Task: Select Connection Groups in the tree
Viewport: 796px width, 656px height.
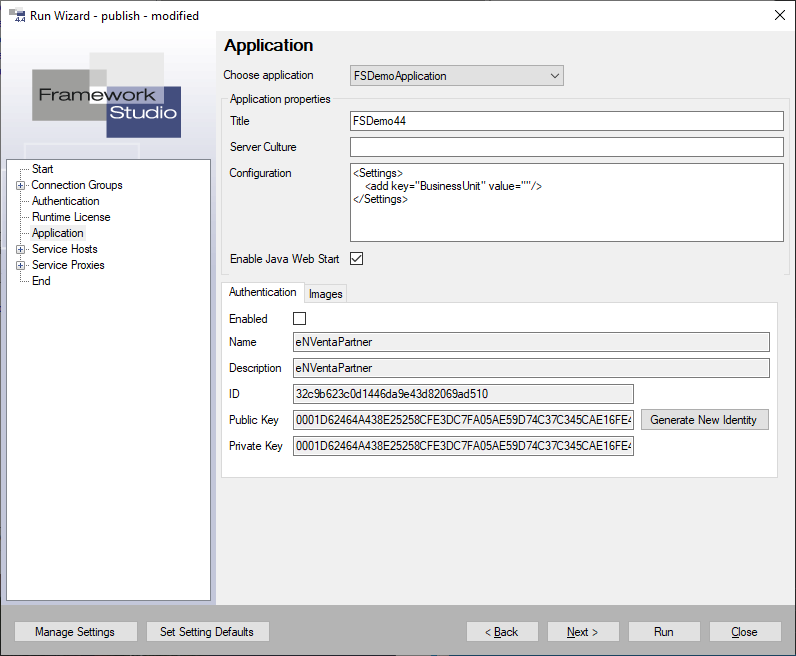Action: tap(77, 185)
